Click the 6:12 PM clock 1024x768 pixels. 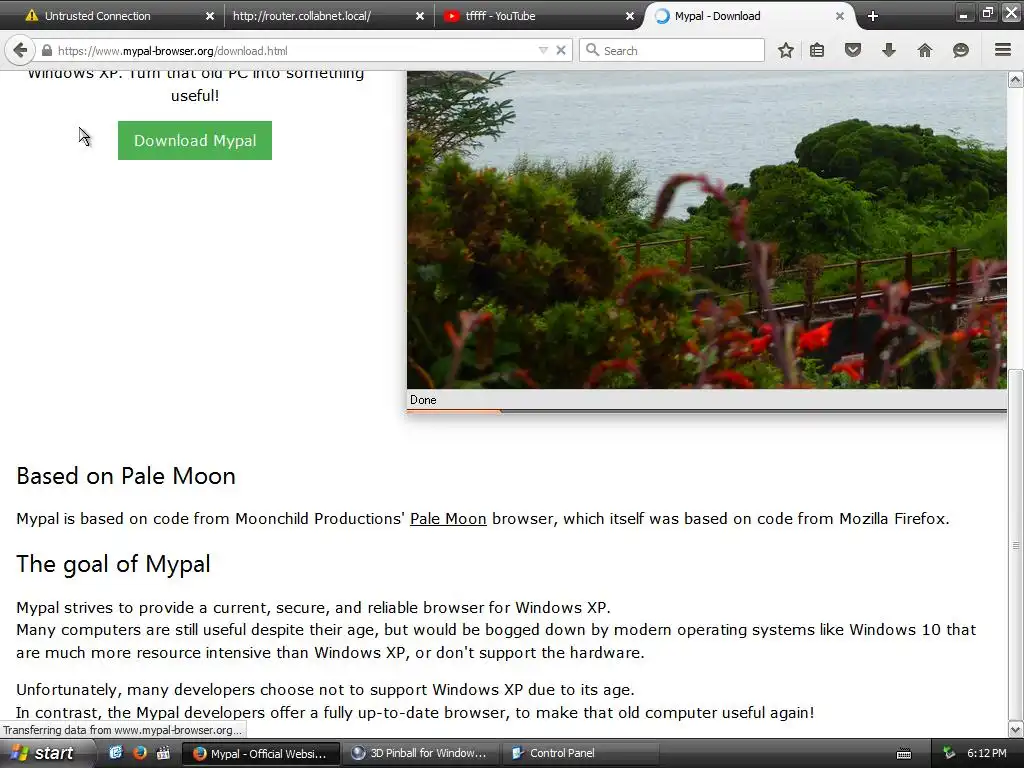[x=987, y=753]
